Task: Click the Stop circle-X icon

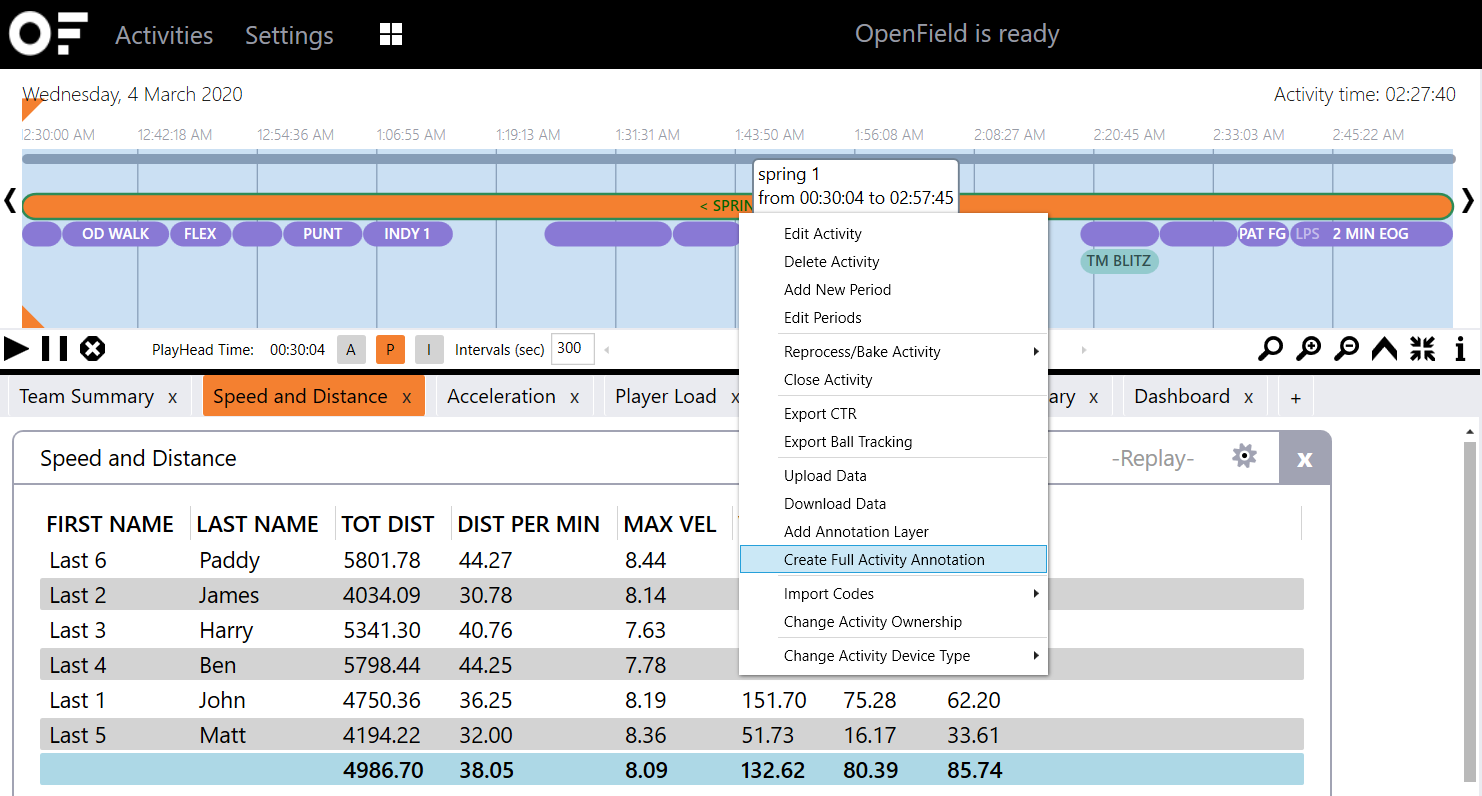Action: (x=93, y=349)
